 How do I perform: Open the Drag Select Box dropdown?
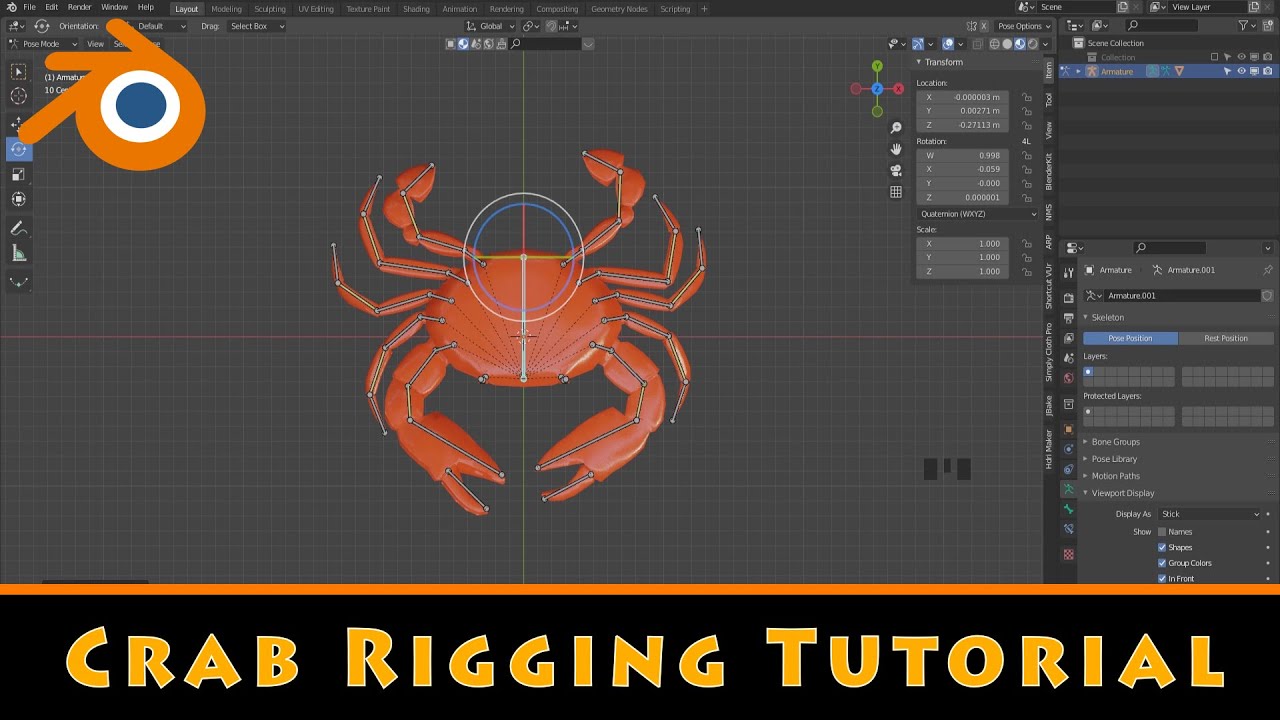tap(256, 26)
